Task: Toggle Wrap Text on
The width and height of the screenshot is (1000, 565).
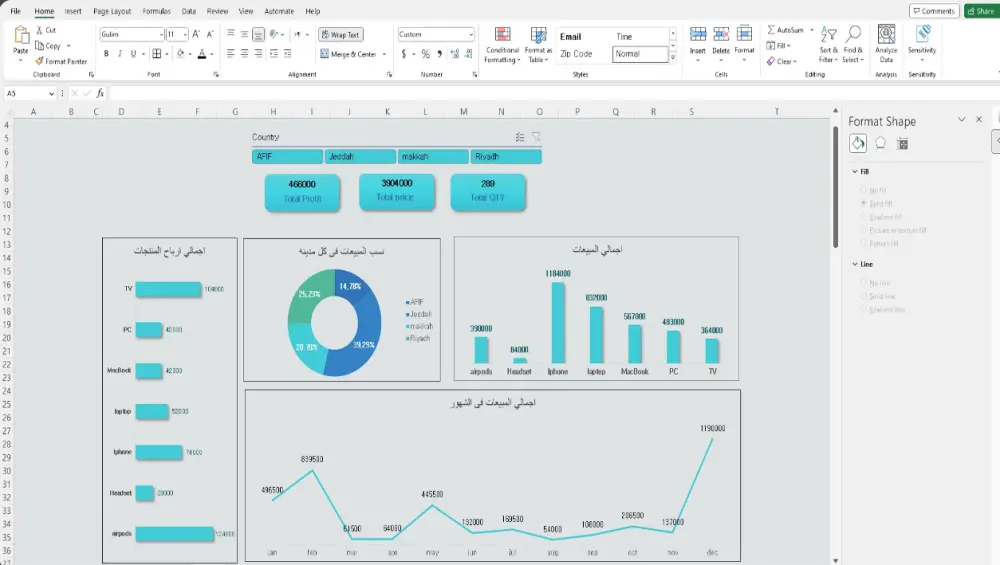Action: click(x=341, y=35)
